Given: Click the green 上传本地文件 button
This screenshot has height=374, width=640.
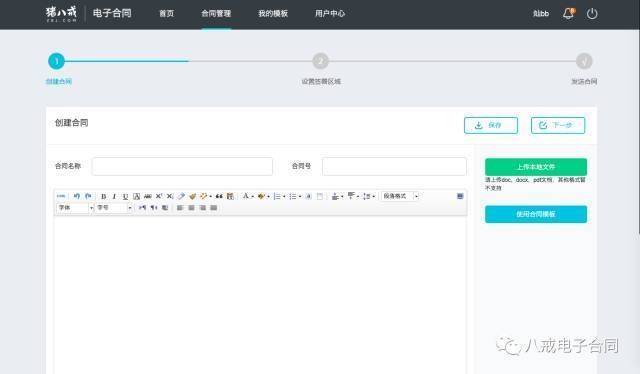Looking at the screenshot, I should click(536, 167).
